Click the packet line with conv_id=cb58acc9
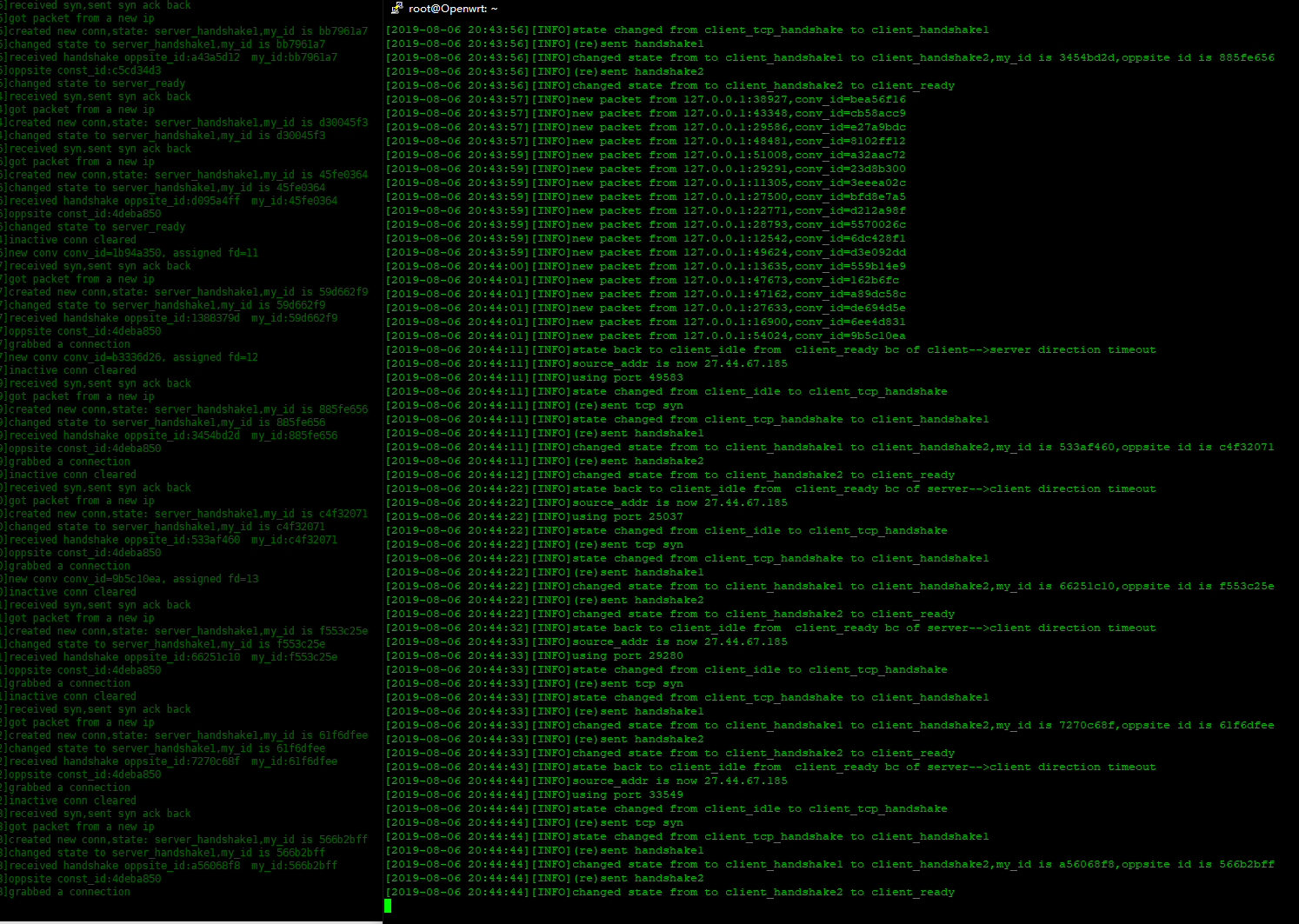The height and width of the screenshot is (924, 1299). (645, 113)
